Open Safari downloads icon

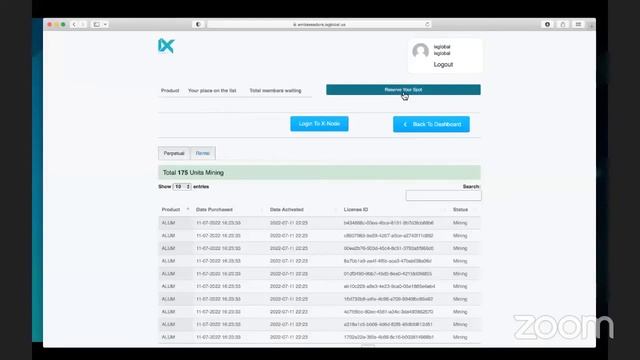(547, 24)
